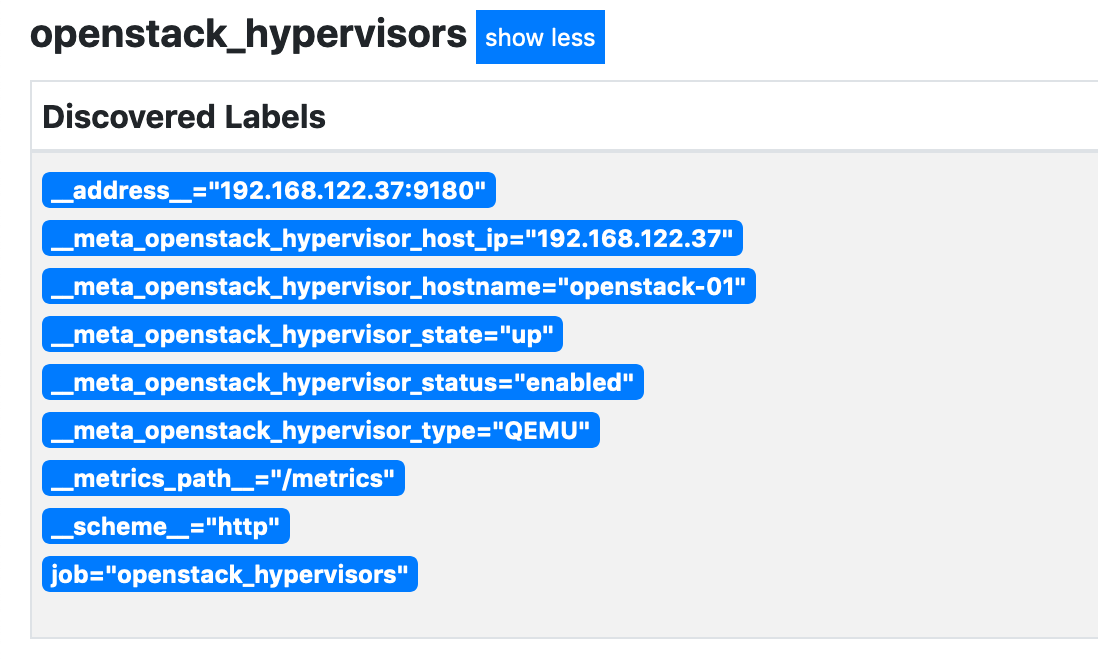1098x660 pixels.
Task: Click the badge showing host IP 192.168.122.37
Action: click(391, 238)
